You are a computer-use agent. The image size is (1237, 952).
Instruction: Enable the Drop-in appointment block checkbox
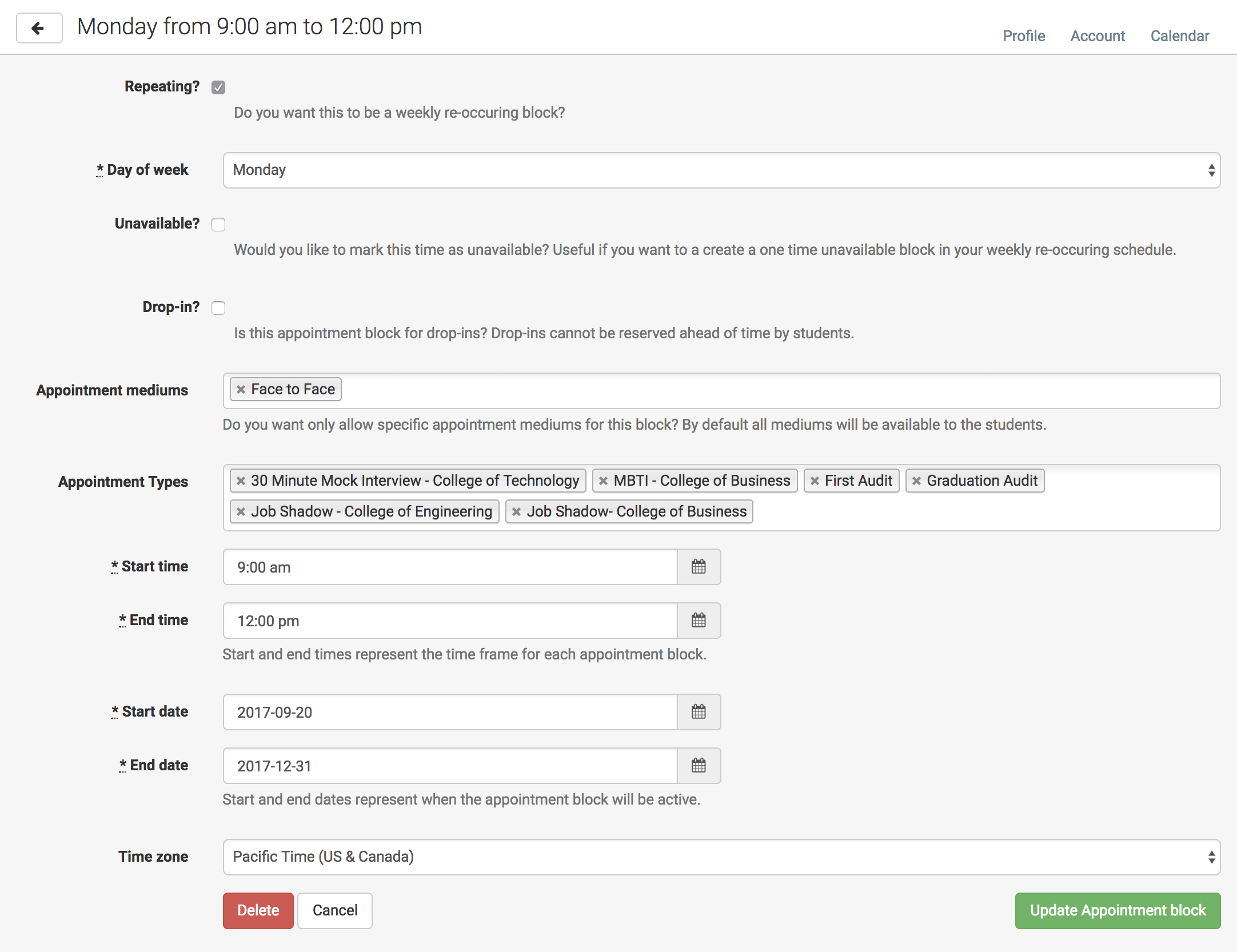click(x=219, y=307)
